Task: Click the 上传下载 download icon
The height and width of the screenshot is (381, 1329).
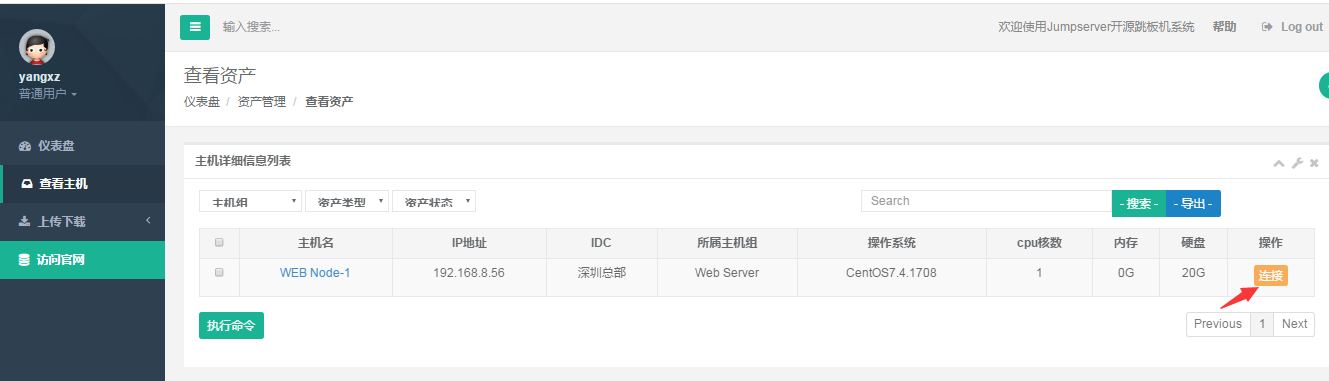Action: click(25, 222)
